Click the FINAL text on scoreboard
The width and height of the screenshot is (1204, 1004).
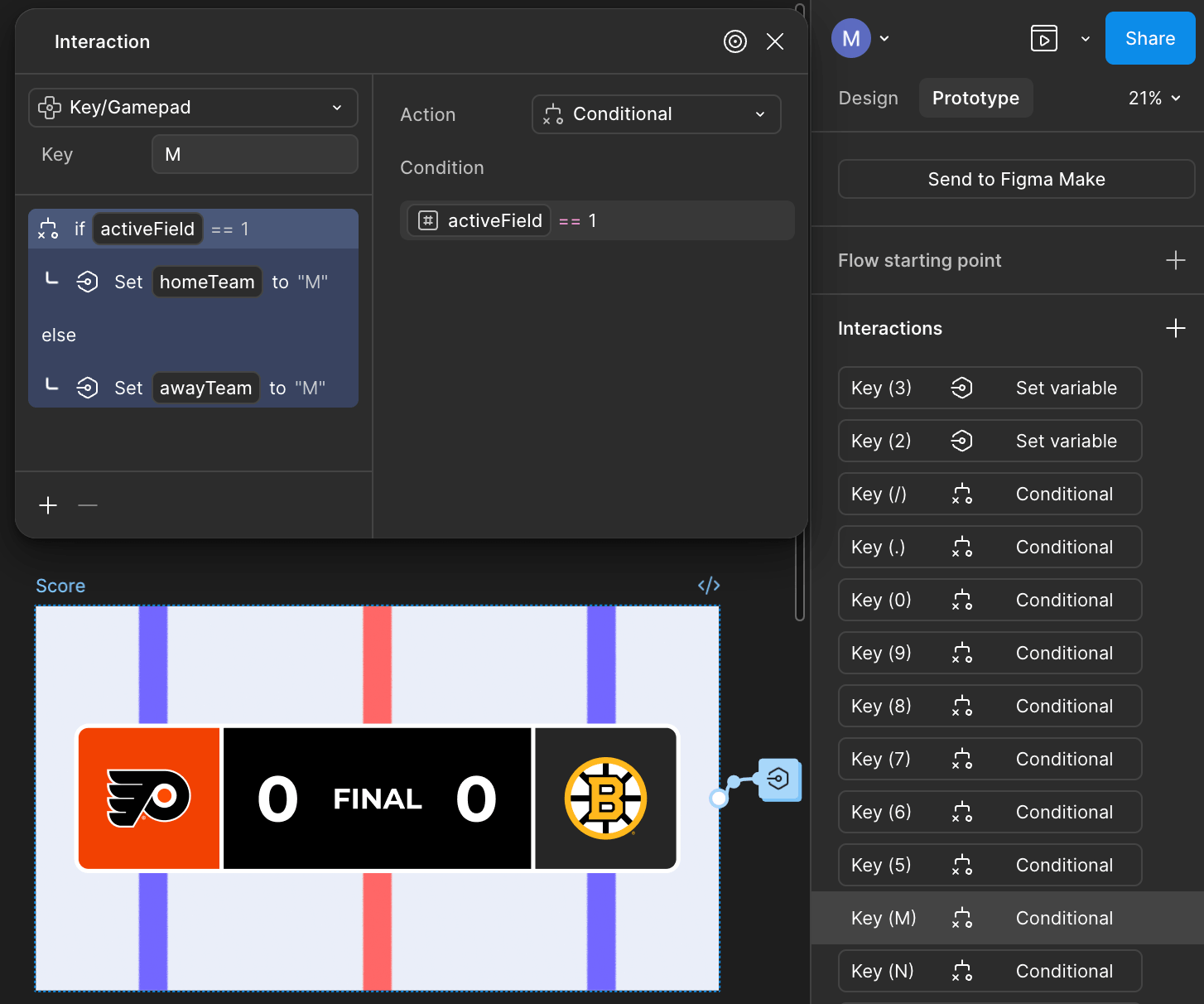coord(378,799)
